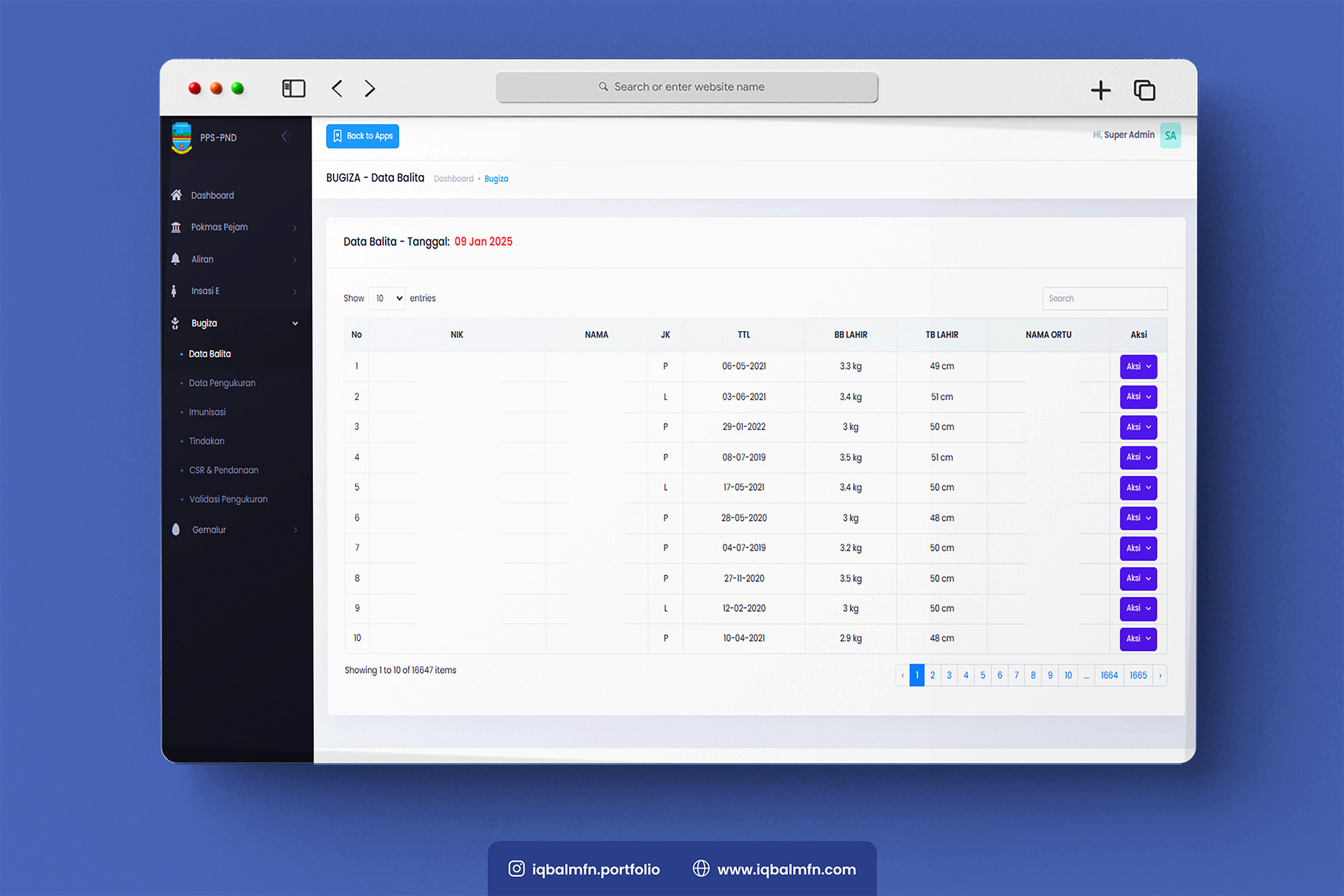This screenshot has width=1344, height=896.
Task: Click the next page arrow
Action: point(1160,675)
